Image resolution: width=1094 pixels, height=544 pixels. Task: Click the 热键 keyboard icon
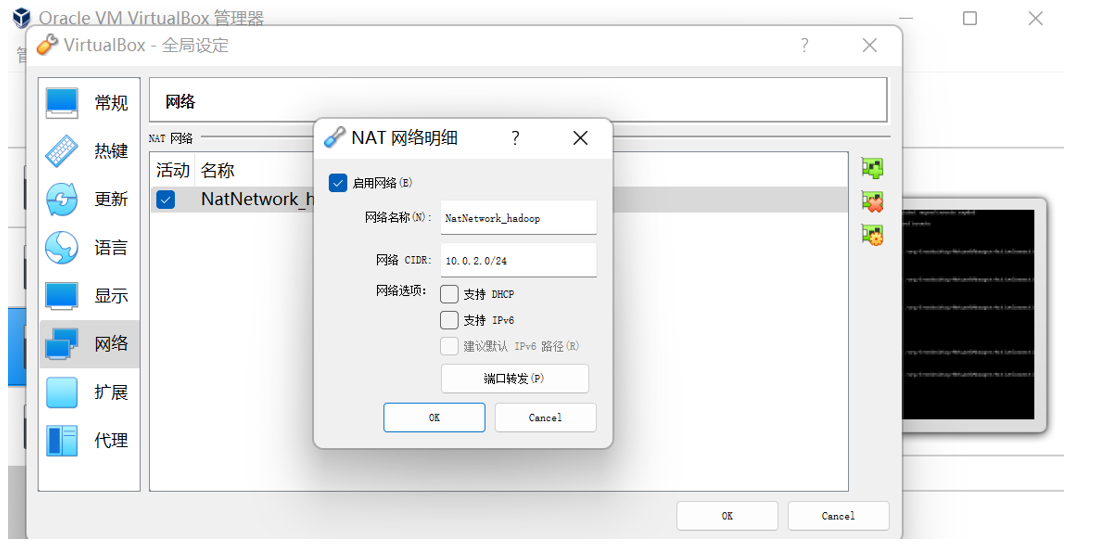coord(62,151)
